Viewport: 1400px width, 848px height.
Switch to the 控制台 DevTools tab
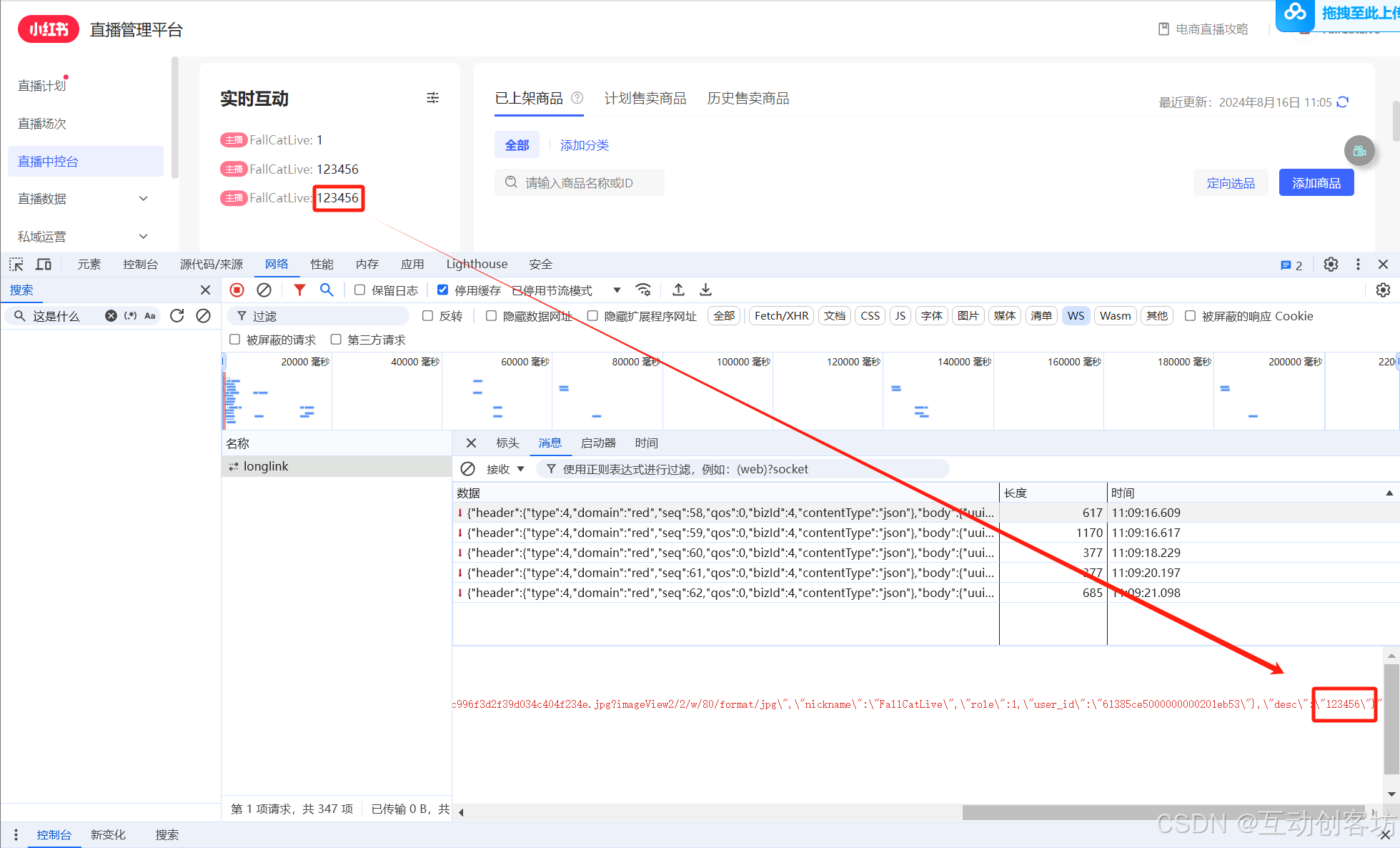point(140,265)
